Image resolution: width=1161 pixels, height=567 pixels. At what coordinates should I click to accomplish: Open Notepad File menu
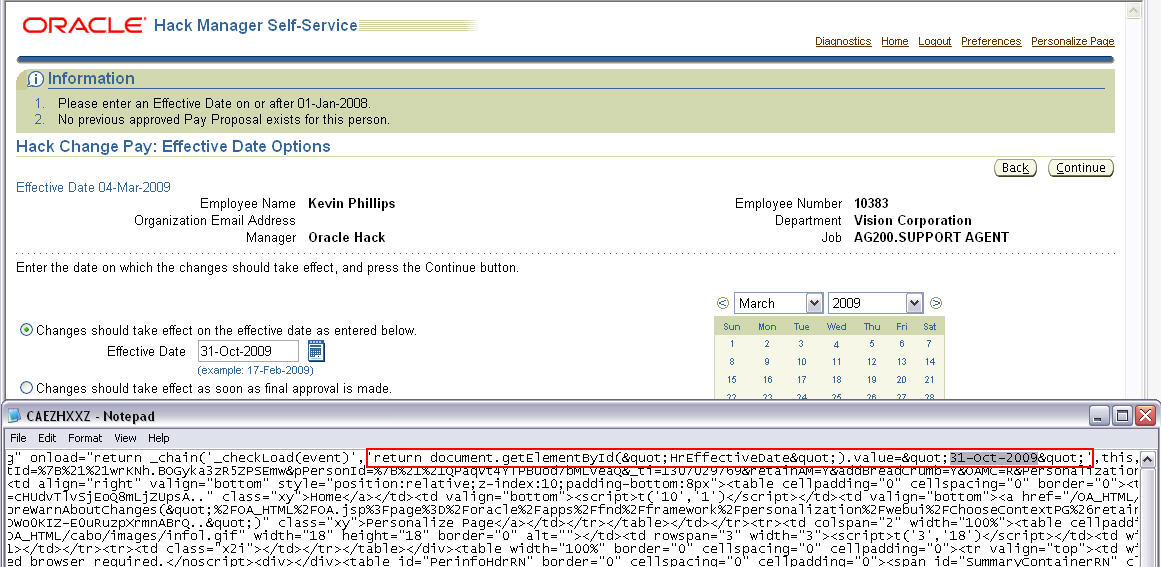(19, 438)
